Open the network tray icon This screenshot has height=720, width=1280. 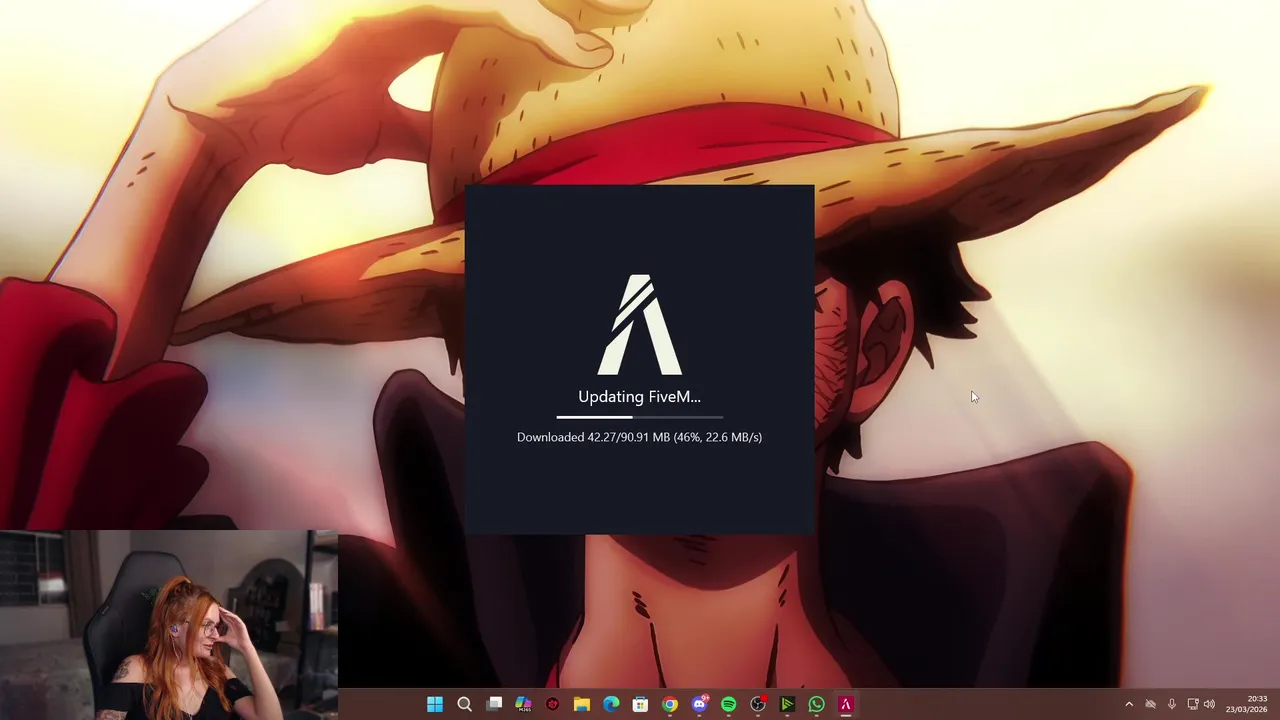tap(1192, 704)
